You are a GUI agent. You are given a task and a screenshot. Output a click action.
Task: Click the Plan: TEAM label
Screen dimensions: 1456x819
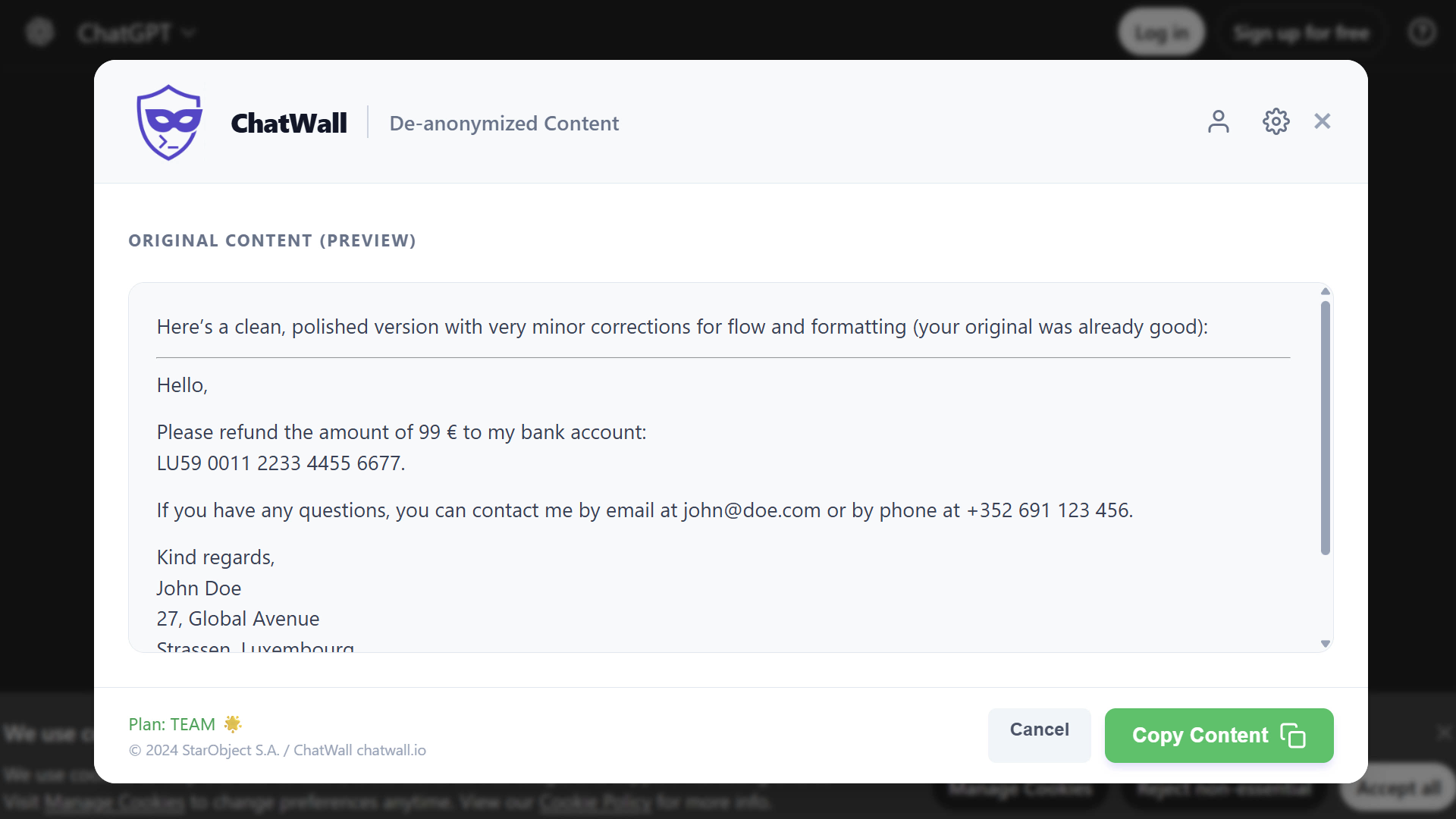(x=172, y=724)
